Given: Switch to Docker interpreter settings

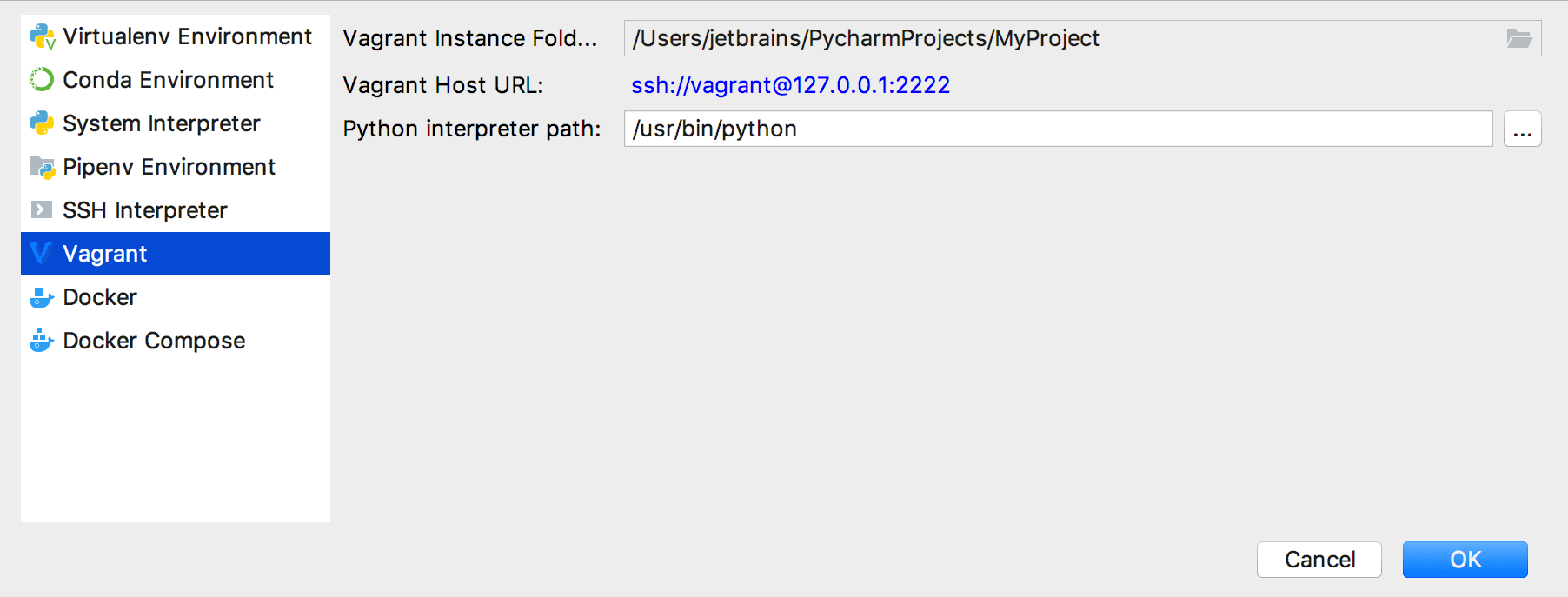Looking at the screenshot, I should (x=99, y=296).
